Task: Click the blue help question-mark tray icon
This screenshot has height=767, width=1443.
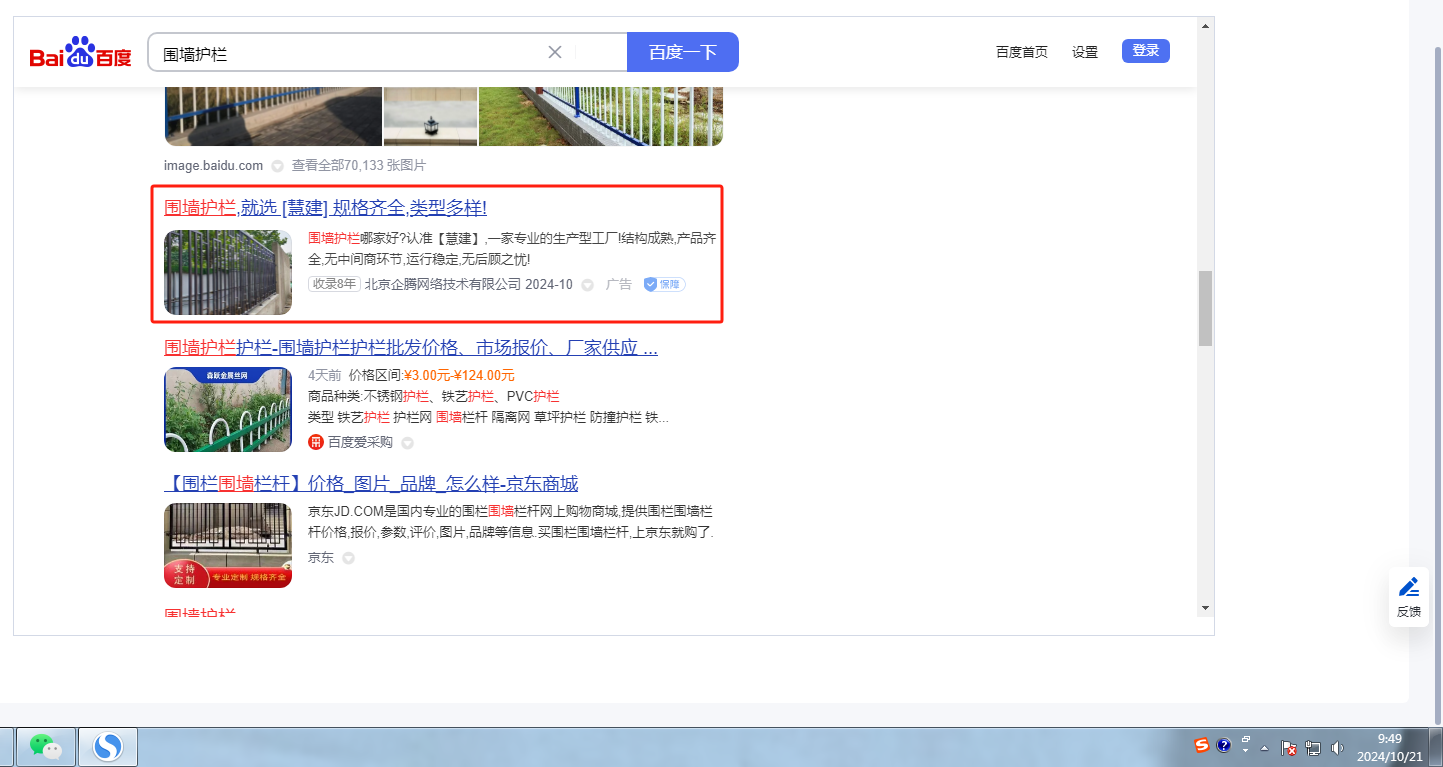Action: 1222,745
